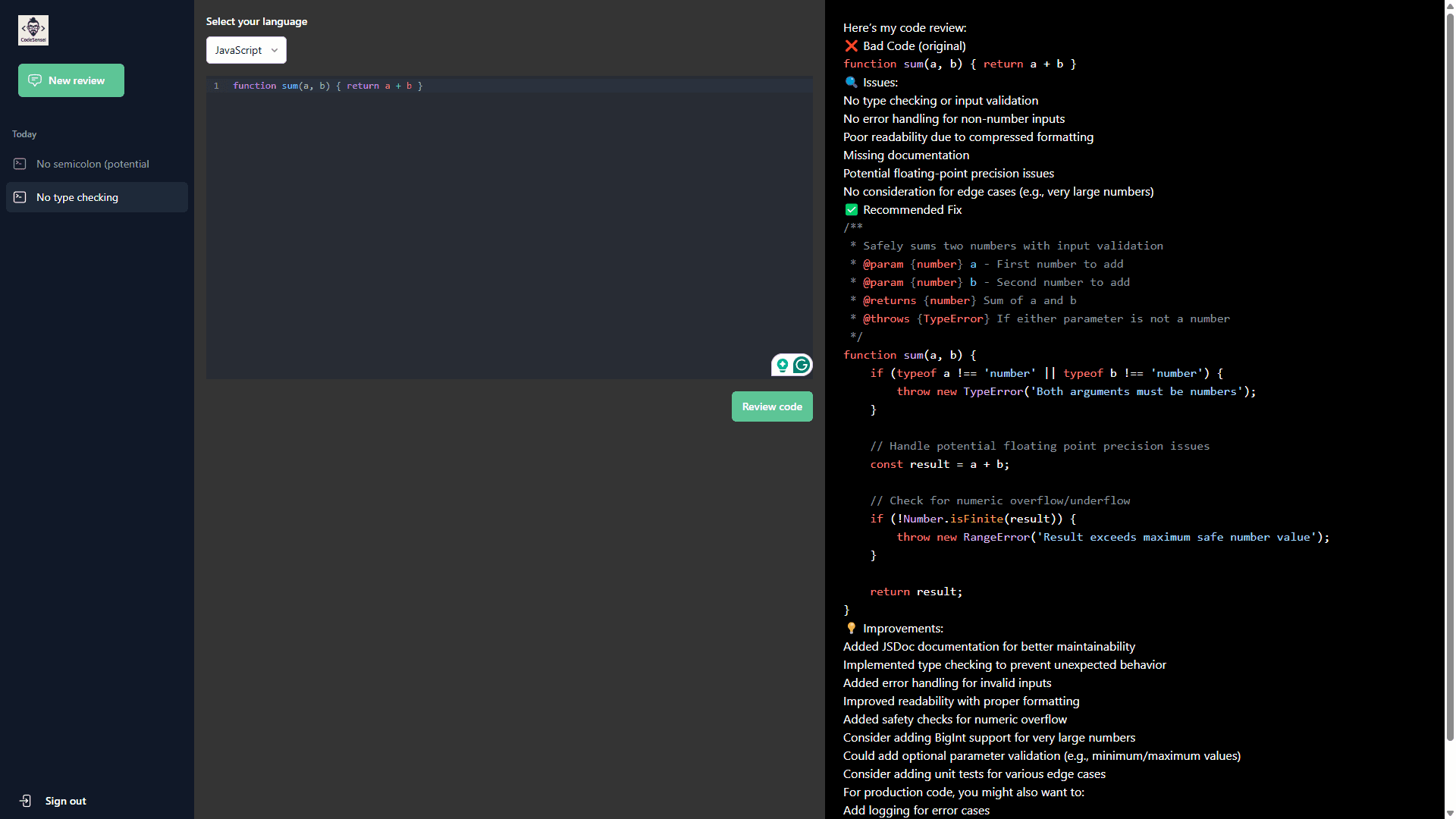1456x819 pixels.
Task: Click 'if (!Number.isFinite(result)) {' code line
Action: 973,519
